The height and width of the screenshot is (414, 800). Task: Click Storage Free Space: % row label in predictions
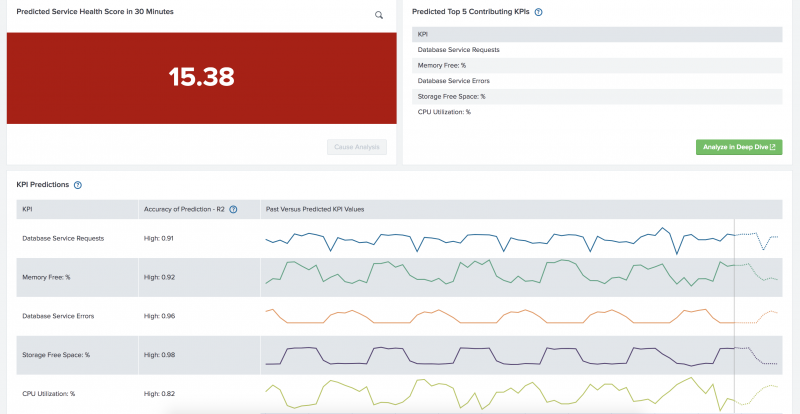[x=56, y=355]
